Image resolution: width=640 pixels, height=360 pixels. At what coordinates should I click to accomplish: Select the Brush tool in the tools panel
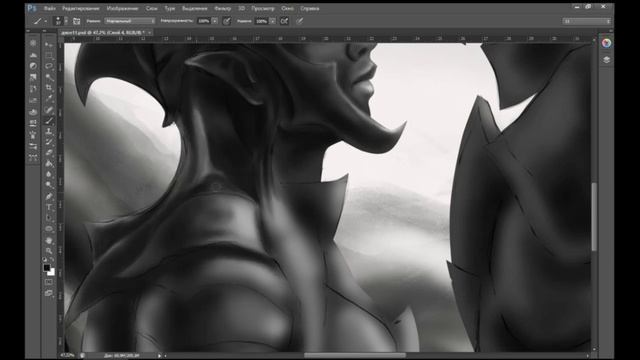pyautogui.click(x=49, y=121)
